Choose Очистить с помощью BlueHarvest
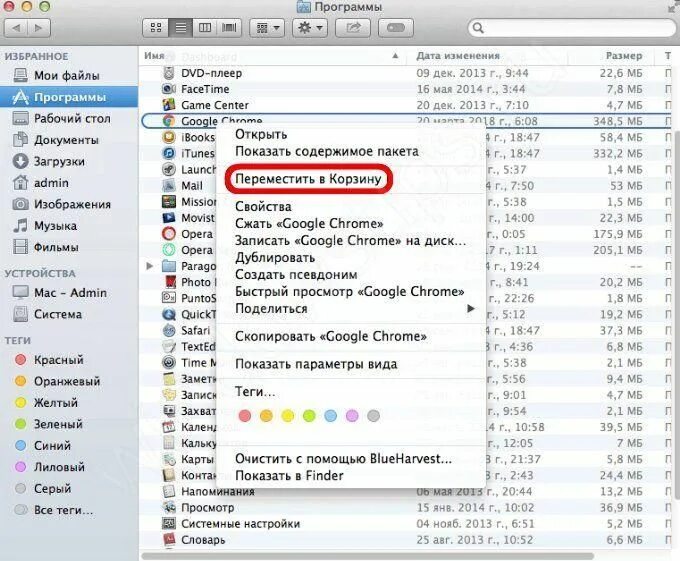 tap(350, 459)
